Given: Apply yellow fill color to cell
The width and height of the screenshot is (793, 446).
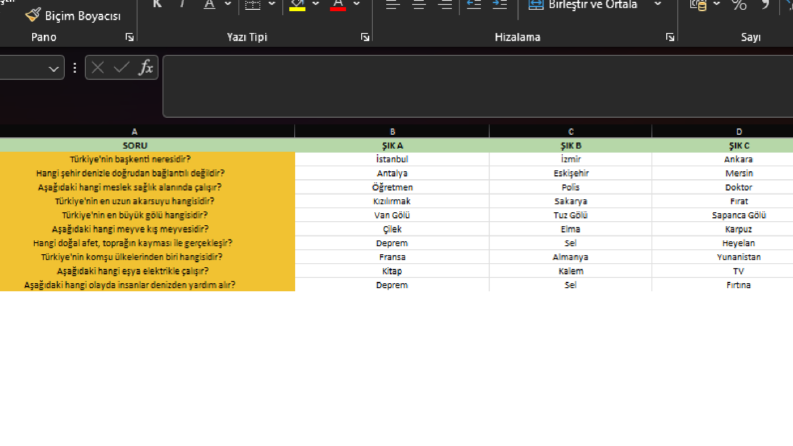Looking at the screenshot, I should pyautogui.click(x=297, y=5).
